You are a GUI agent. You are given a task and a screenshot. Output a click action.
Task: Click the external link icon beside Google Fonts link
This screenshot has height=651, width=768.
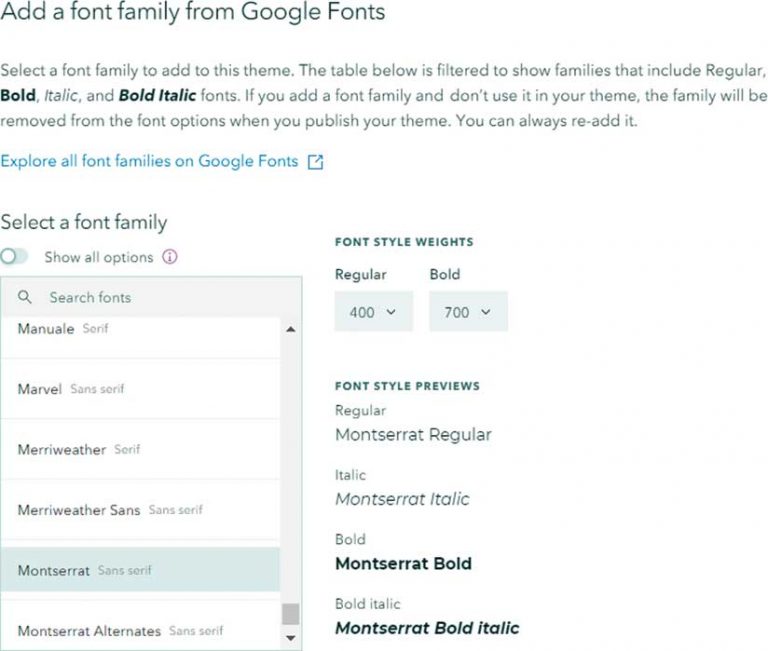pyautogui.click(x=315, y=162)
